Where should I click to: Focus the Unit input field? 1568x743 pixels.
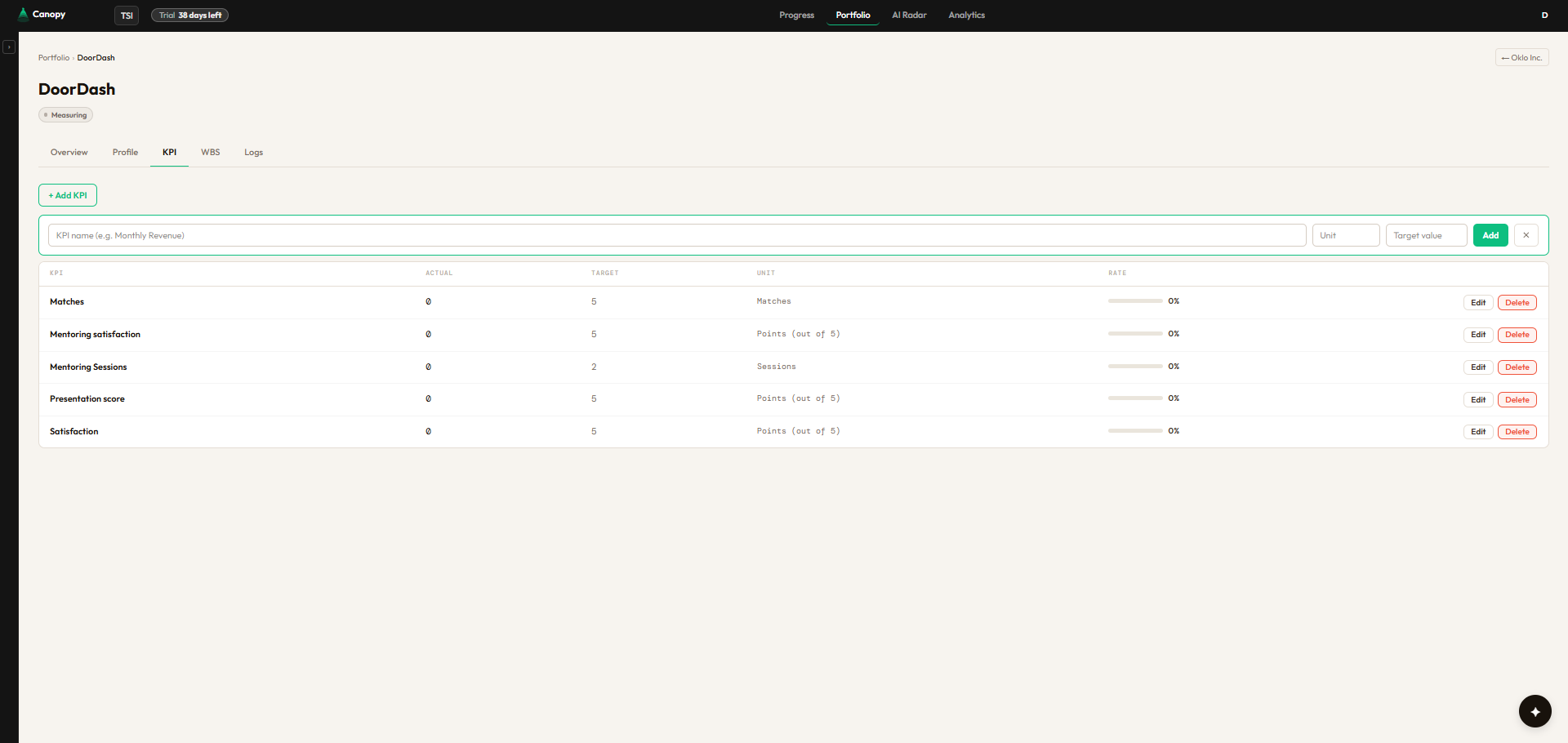[x=1346, y=235]
